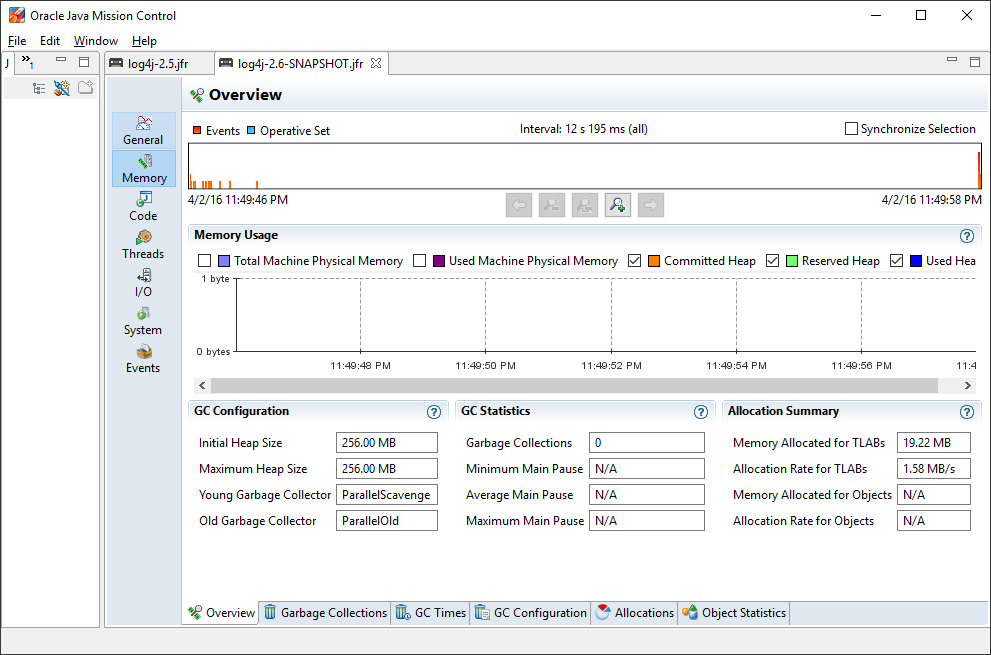Open the System section icon
The image size is (991, 655).
[143, 320]
